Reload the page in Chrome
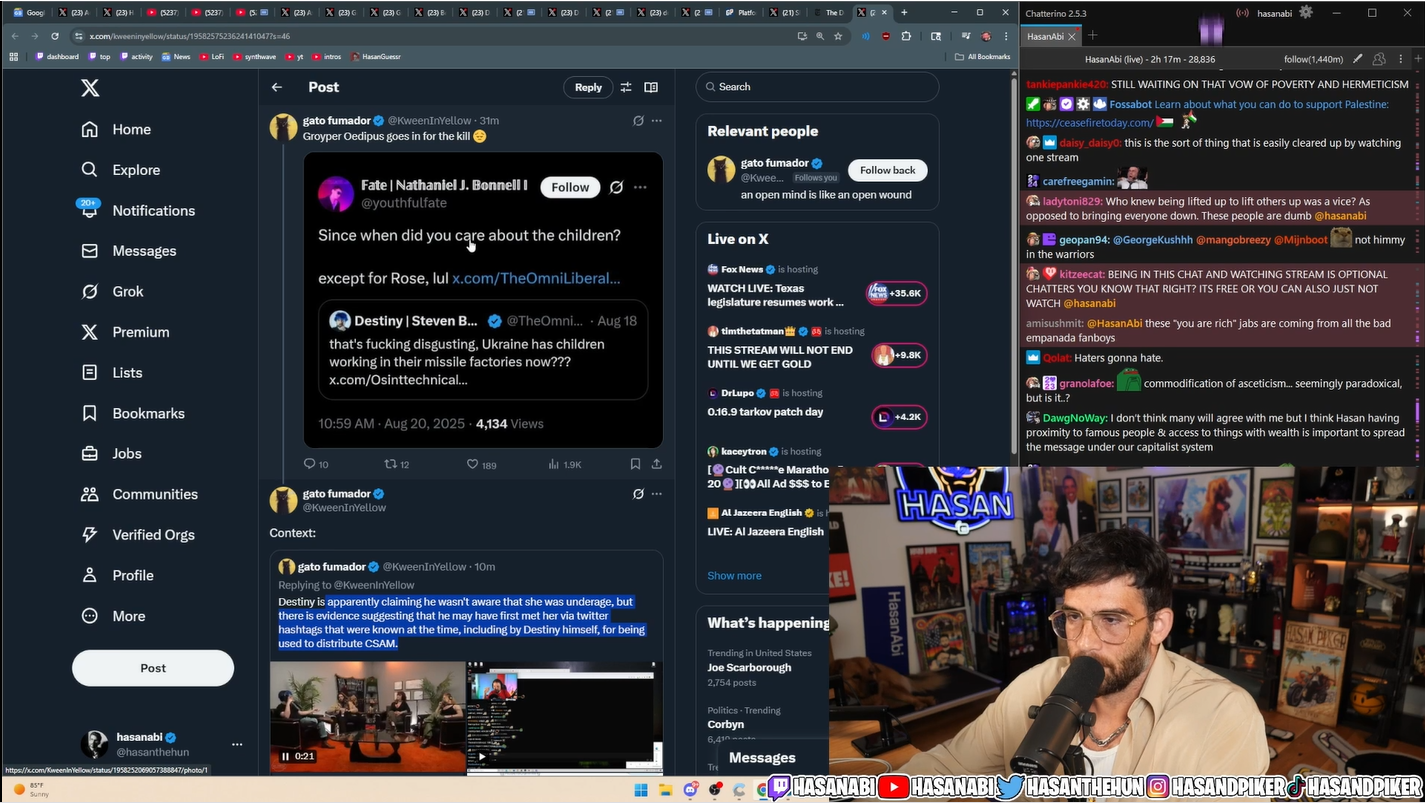Image resolution: width=1425 pixels, height=803 pixels. pyautogui.click(x=54, y=36)
